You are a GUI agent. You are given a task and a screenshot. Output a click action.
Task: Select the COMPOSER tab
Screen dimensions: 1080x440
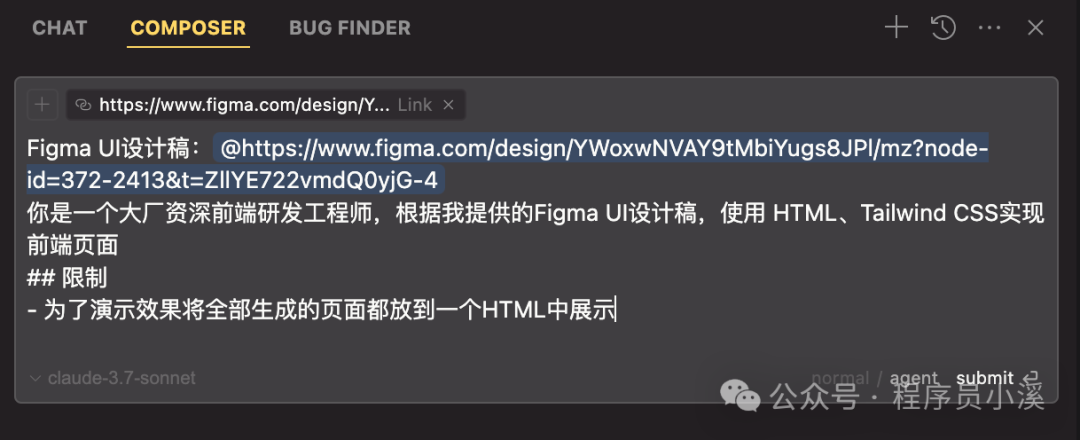click(188, 28)
